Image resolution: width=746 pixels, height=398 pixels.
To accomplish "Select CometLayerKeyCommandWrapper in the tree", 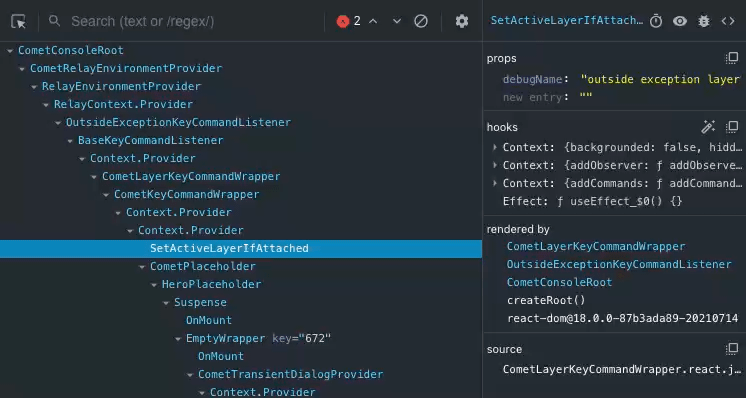I will (x=191, y=176).
